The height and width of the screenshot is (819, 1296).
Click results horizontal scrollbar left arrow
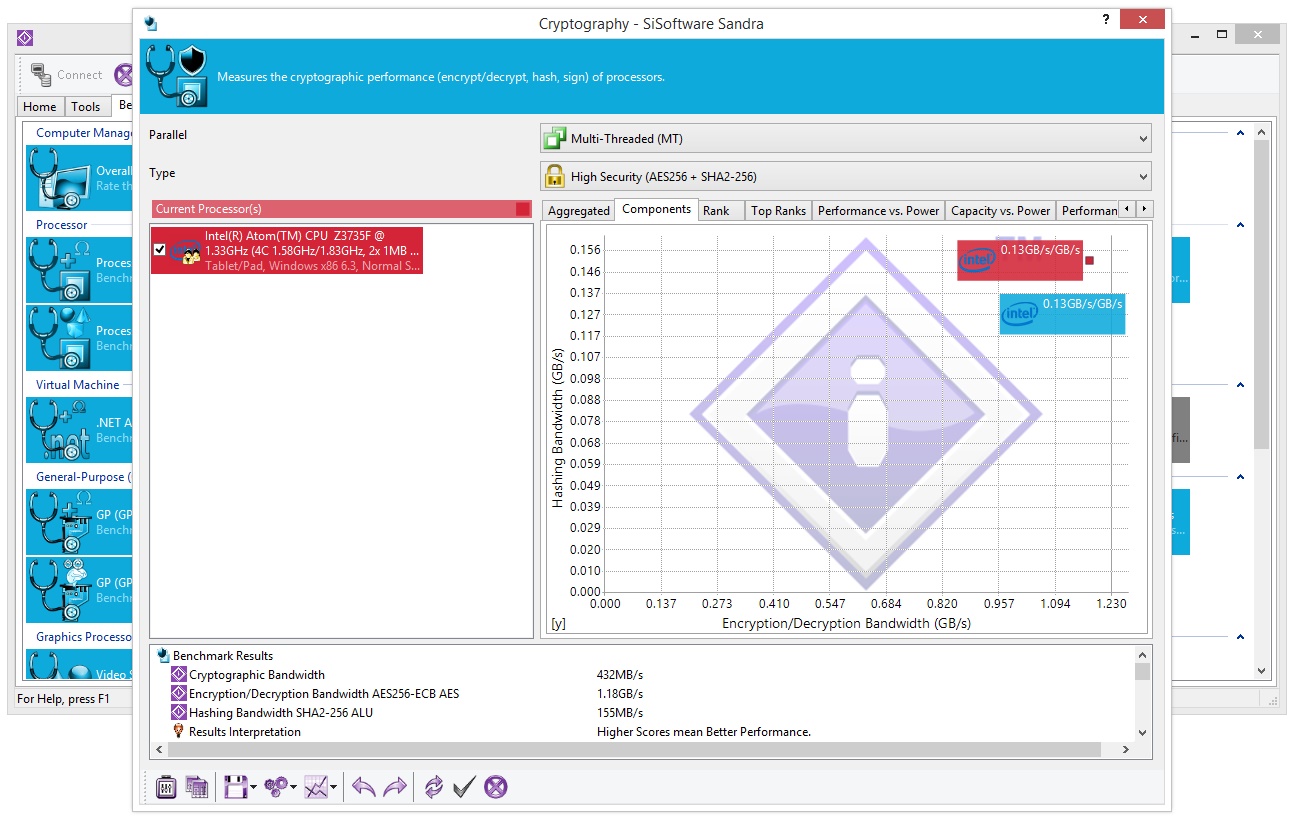(x=158, y=750)
